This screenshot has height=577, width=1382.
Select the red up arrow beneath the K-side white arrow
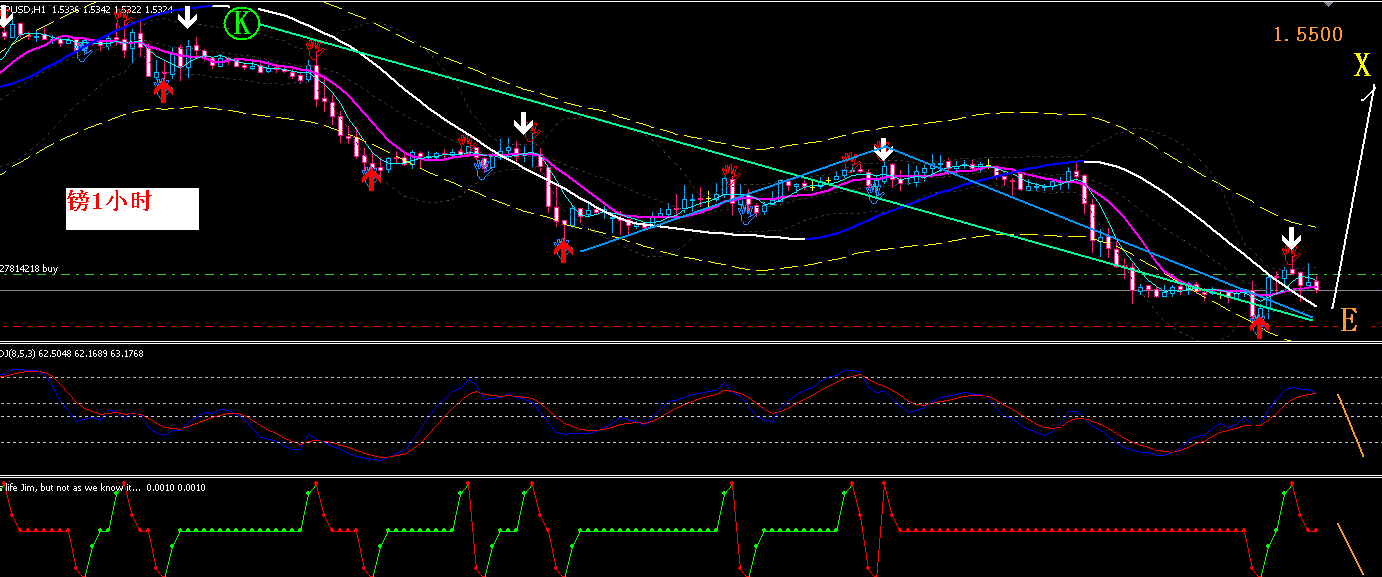click(165, 91)
